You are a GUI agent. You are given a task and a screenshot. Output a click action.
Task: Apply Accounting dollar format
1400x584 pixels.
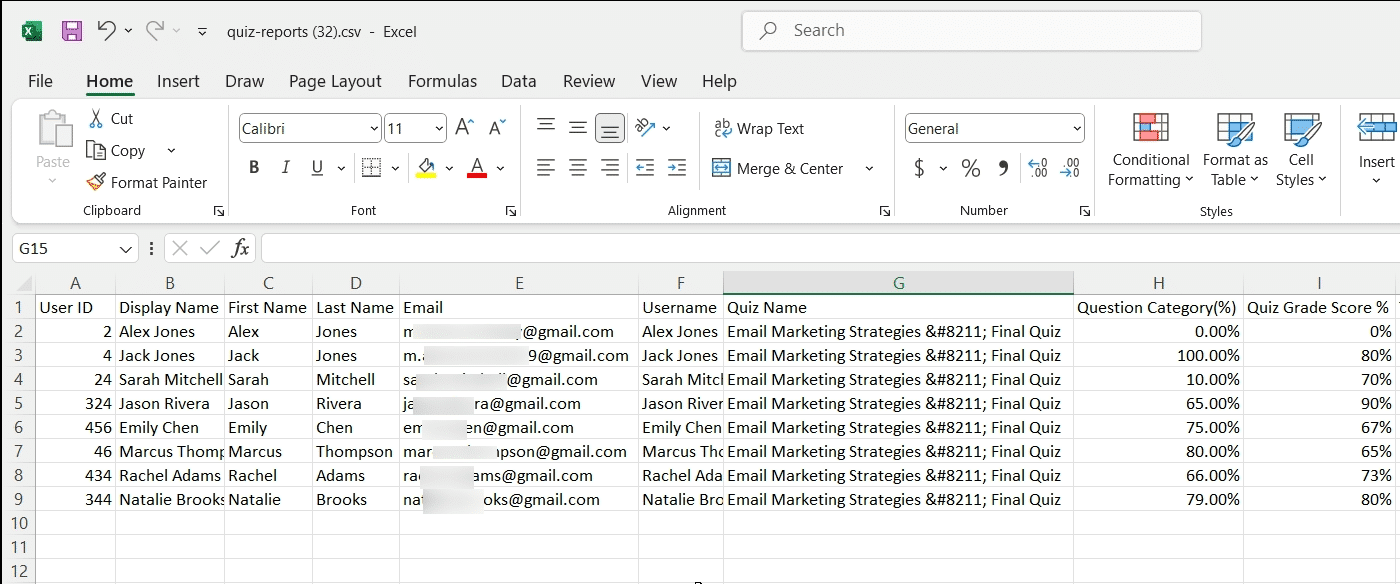click(920, 168)
